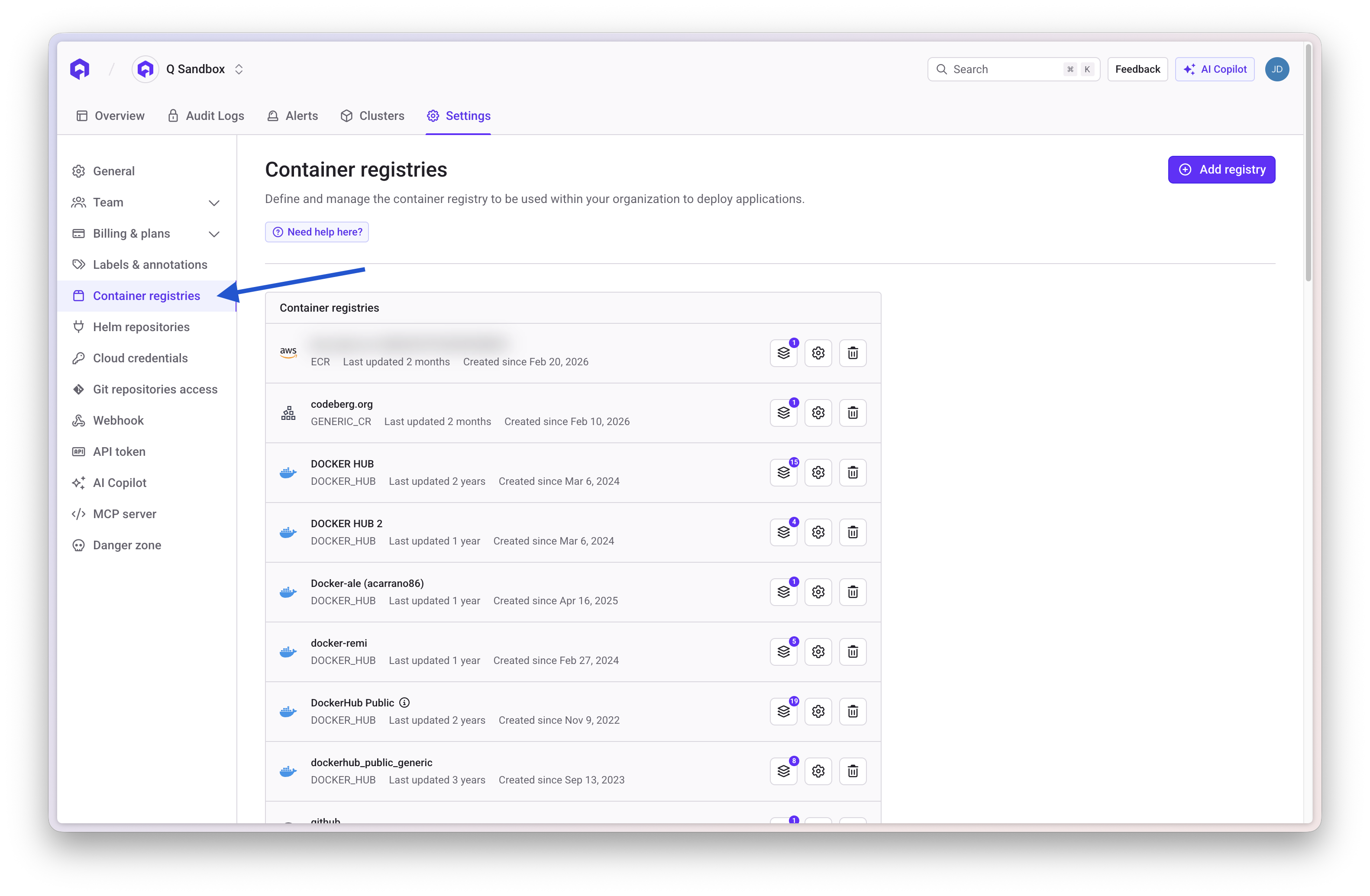Click docker-remi registry name
The width and height of the screenshot is (1370, 896).
(x=339, y=643)
